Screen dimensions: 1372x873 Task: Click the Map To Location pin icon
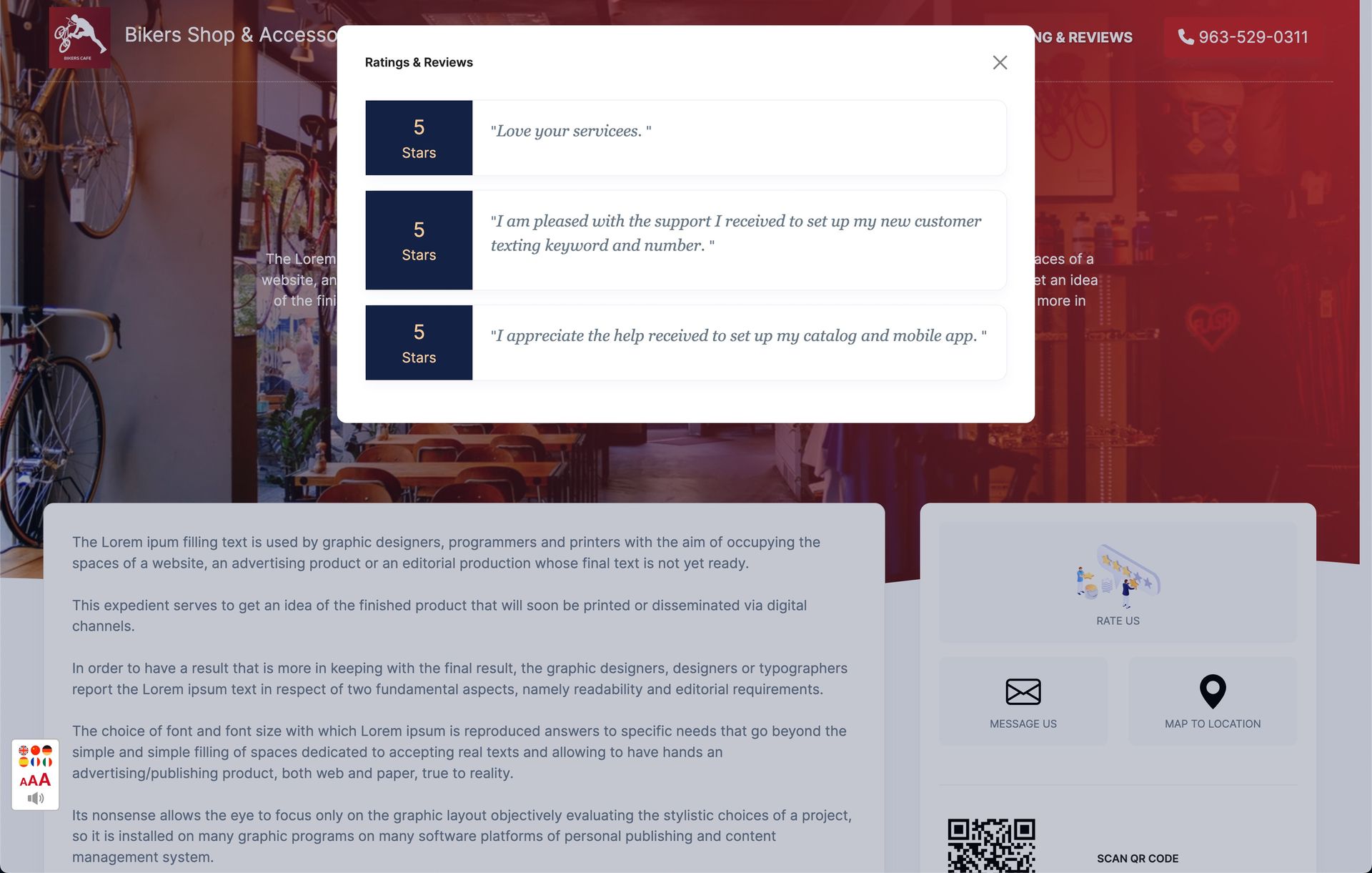coord(1212,690)
